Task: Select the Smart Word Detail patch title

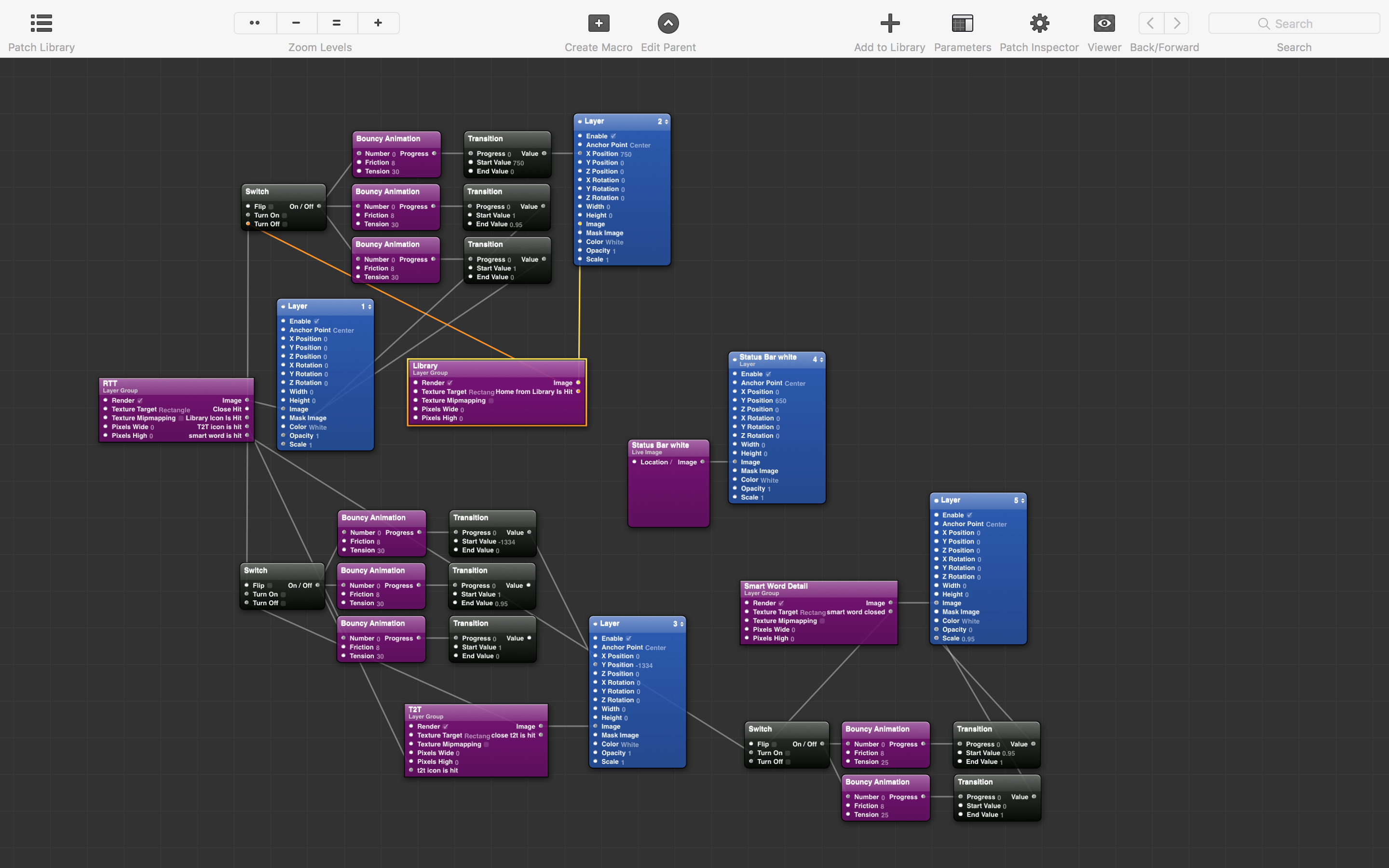Action: pyautogui.click(x=776, y=586)
